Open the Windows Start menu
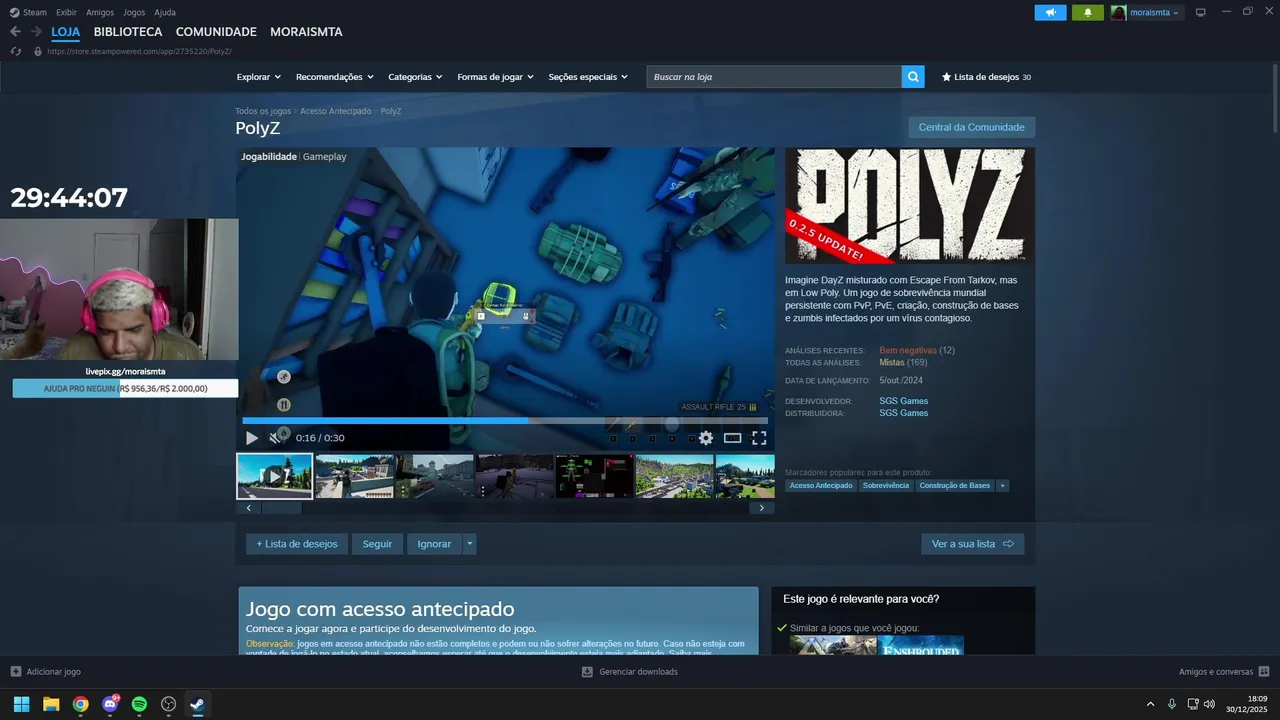Screen dimensions: 1280x720 [21, 704]
